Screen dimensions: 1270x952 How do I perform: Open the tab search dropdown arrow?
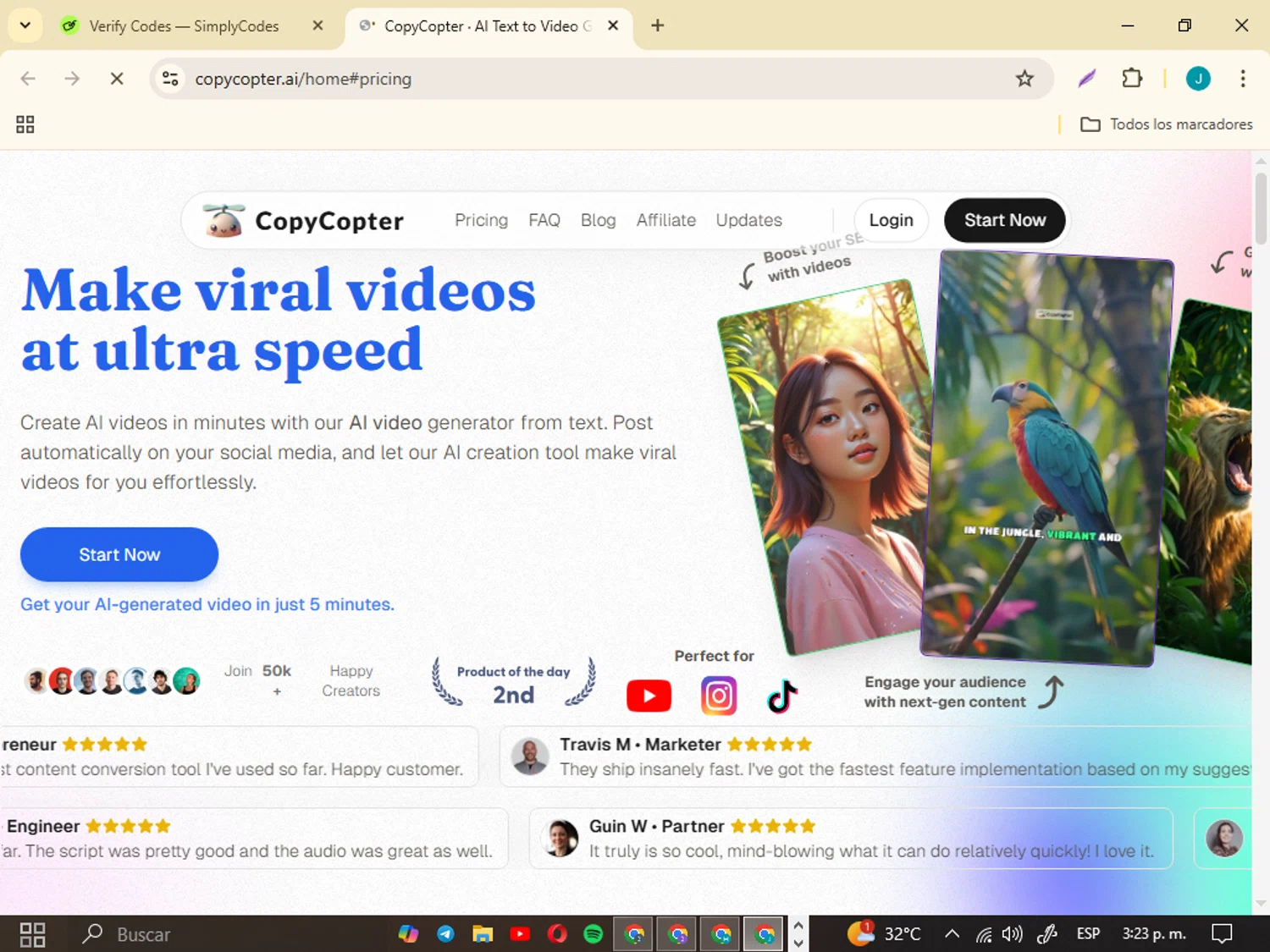(x=25, y=25)
